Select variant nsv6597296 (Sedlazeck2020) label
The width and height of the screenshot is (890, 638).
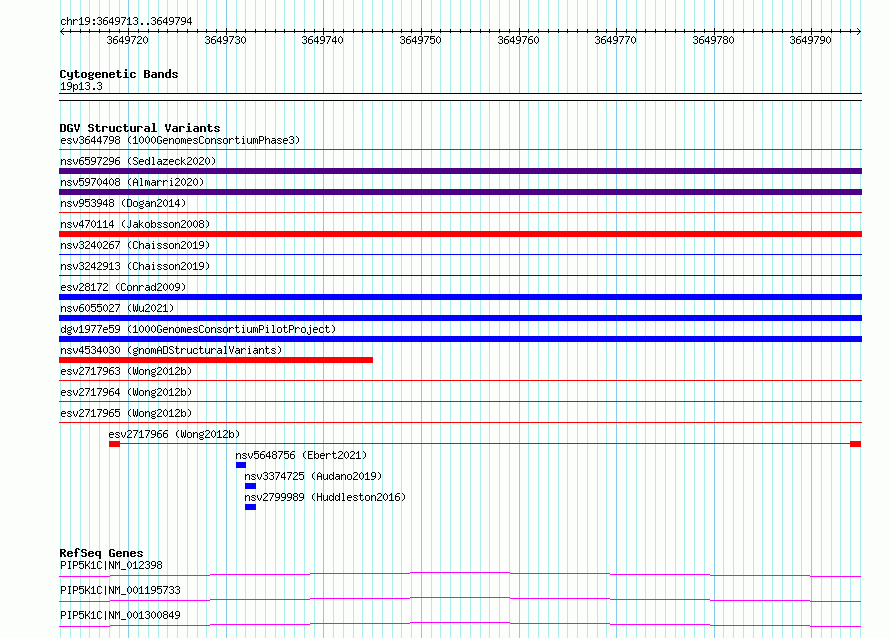tap(138, 161)
